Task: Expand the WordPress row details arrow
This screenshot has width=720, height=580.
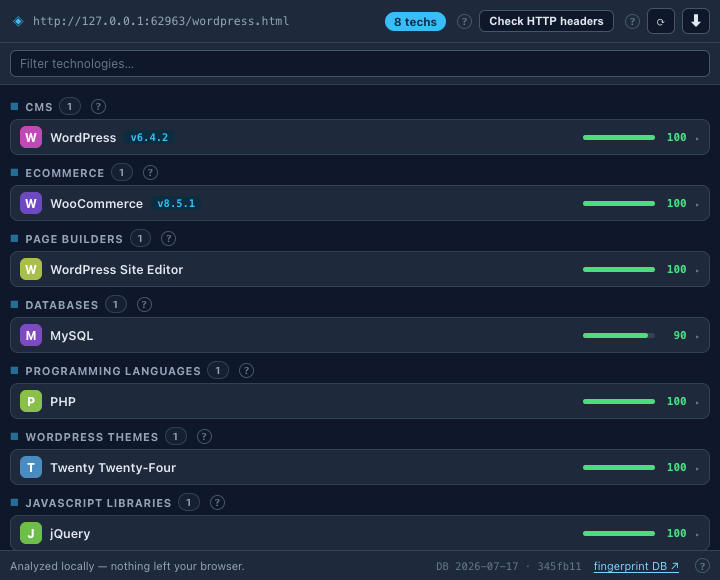Action: tap(697, 138)
